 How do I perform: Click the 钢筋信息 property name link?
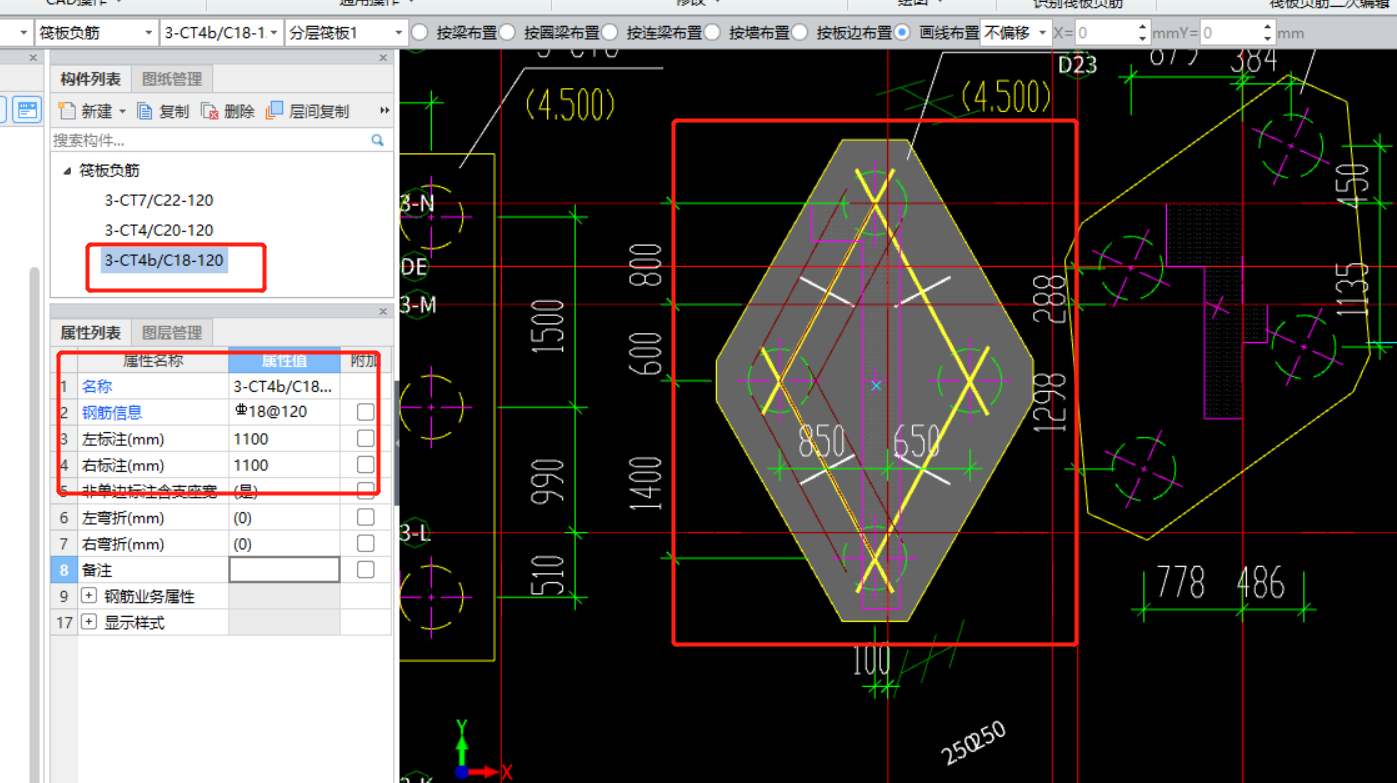[112, 412]
